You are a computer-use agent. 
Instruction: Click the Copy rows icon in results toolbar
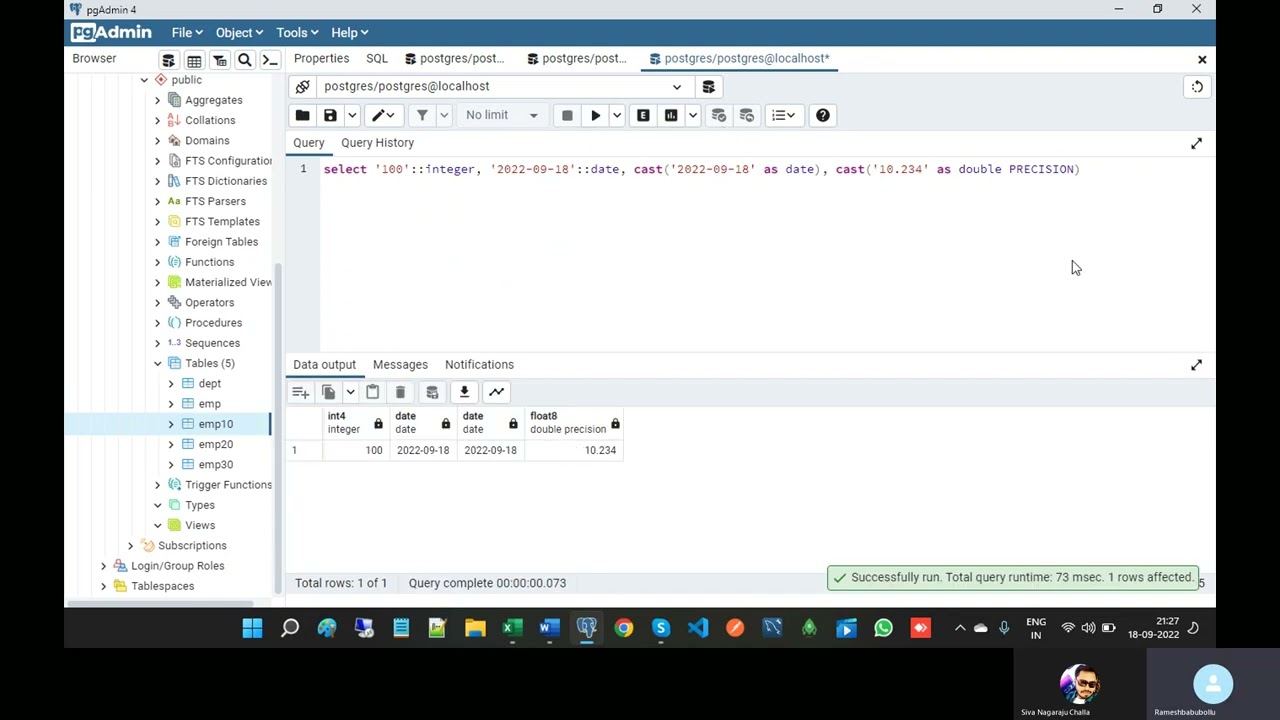point(328,392)
